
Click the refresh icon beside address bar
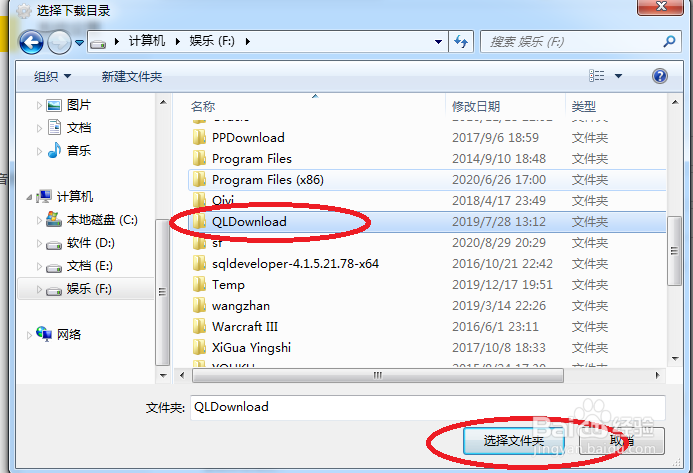click(x=461, y=42)
